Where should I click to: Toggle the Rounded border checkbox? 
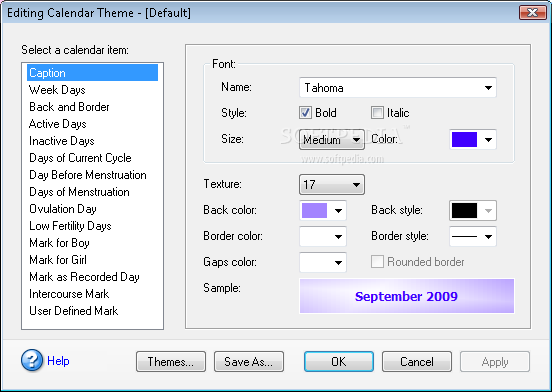(377, 262)
